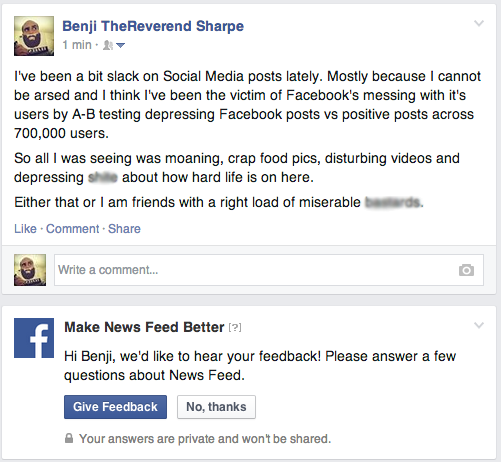
Task: Click the 1 min timestamp
Action: [77, 45]
